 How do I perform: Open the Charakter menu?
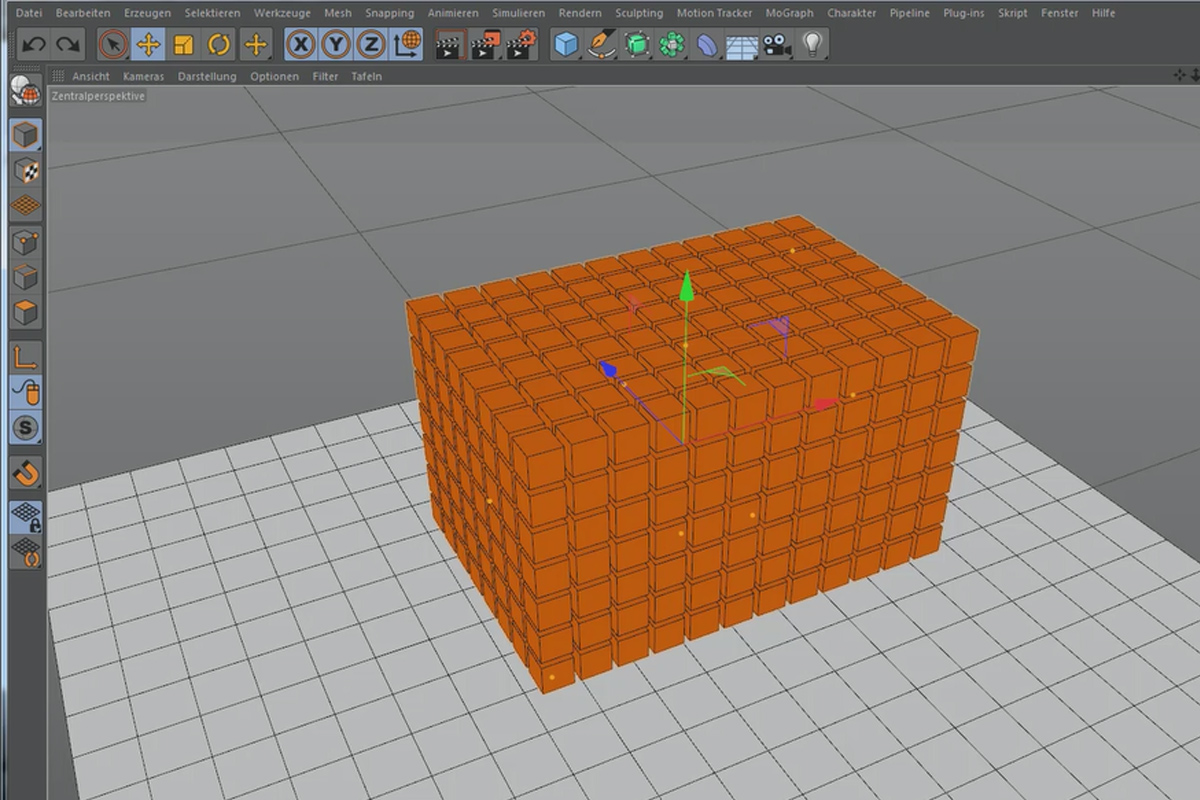(x=851, y=13)
